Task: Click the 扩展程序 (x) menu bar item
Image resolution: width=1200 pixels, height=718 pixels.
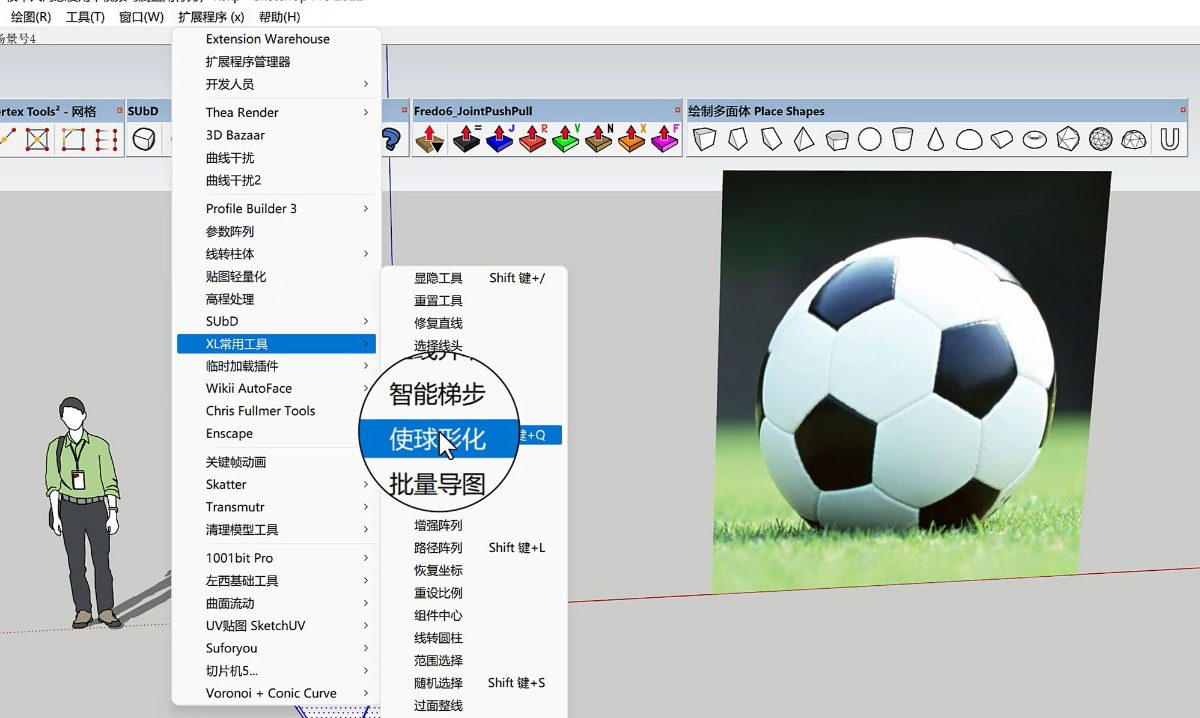Action: [211, 17]
